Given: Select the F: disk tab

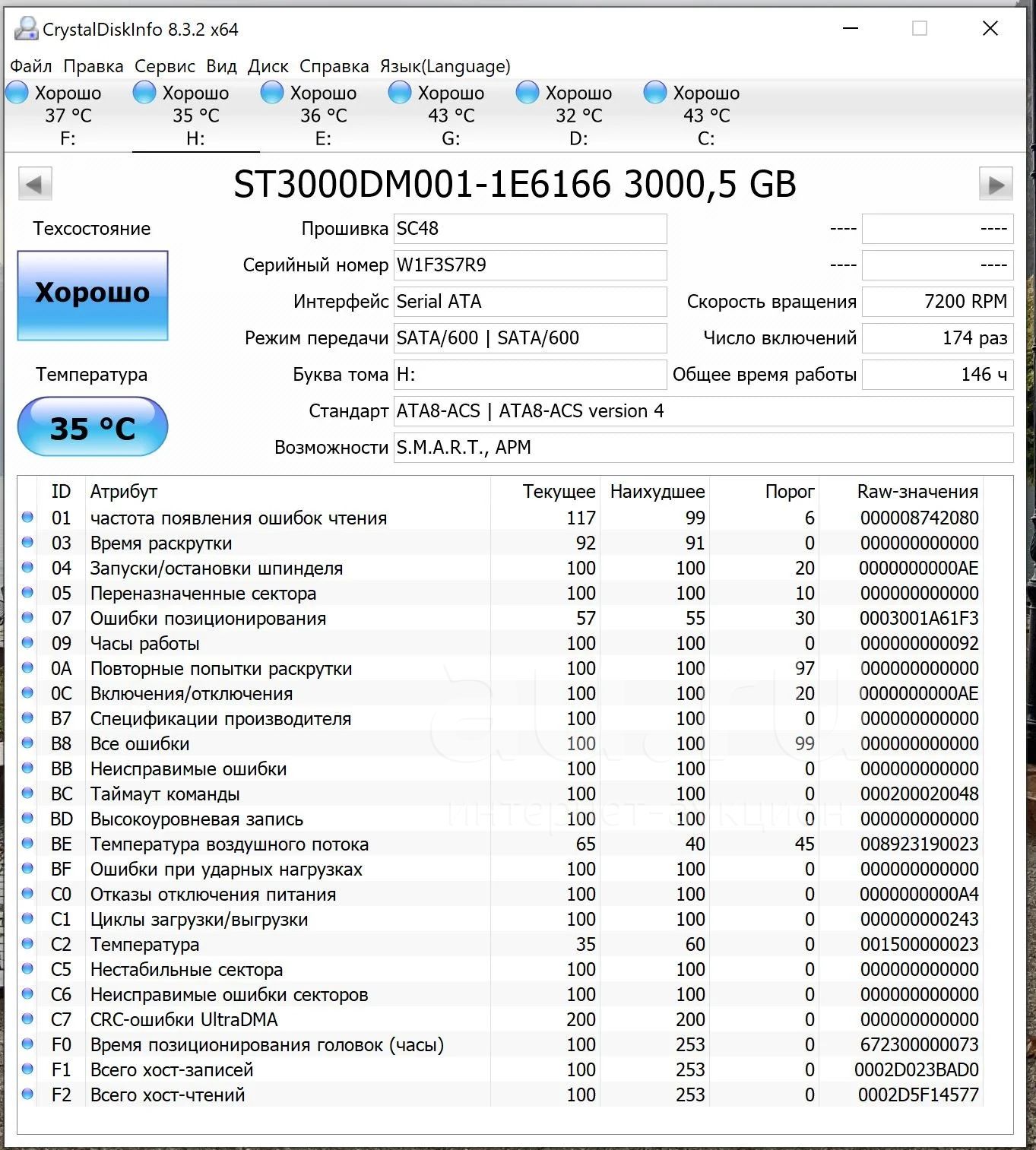Looking at the screenshot, I should coord(68,116).
